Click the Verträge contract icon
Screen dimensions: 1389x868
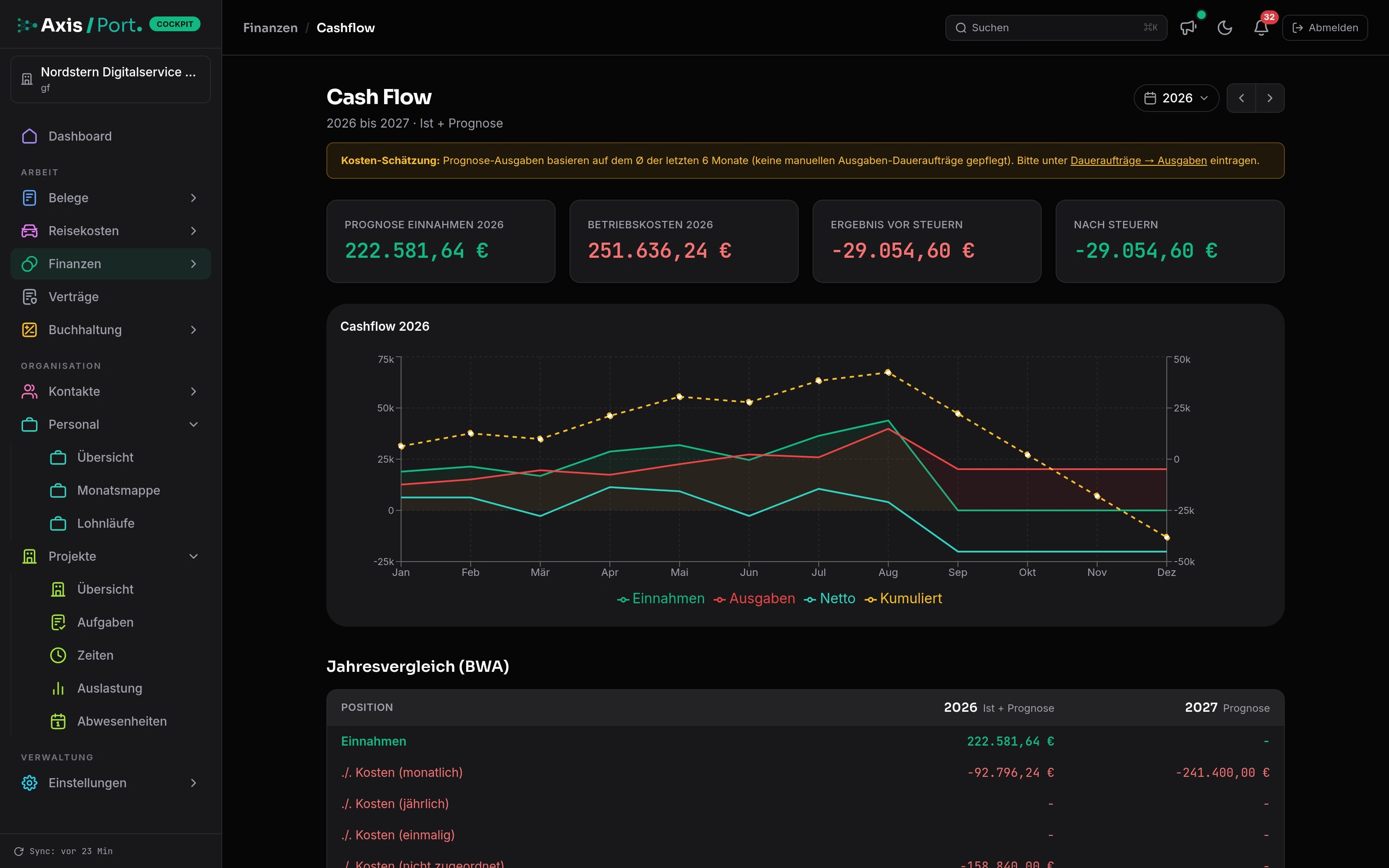click(x=29, y=297)
